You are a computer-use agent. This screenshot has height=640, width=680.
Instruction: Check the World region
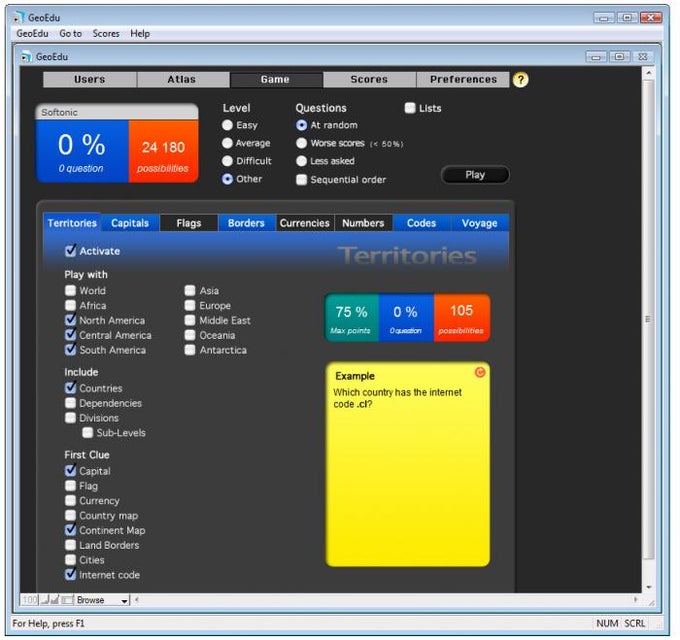pos(70,290)
